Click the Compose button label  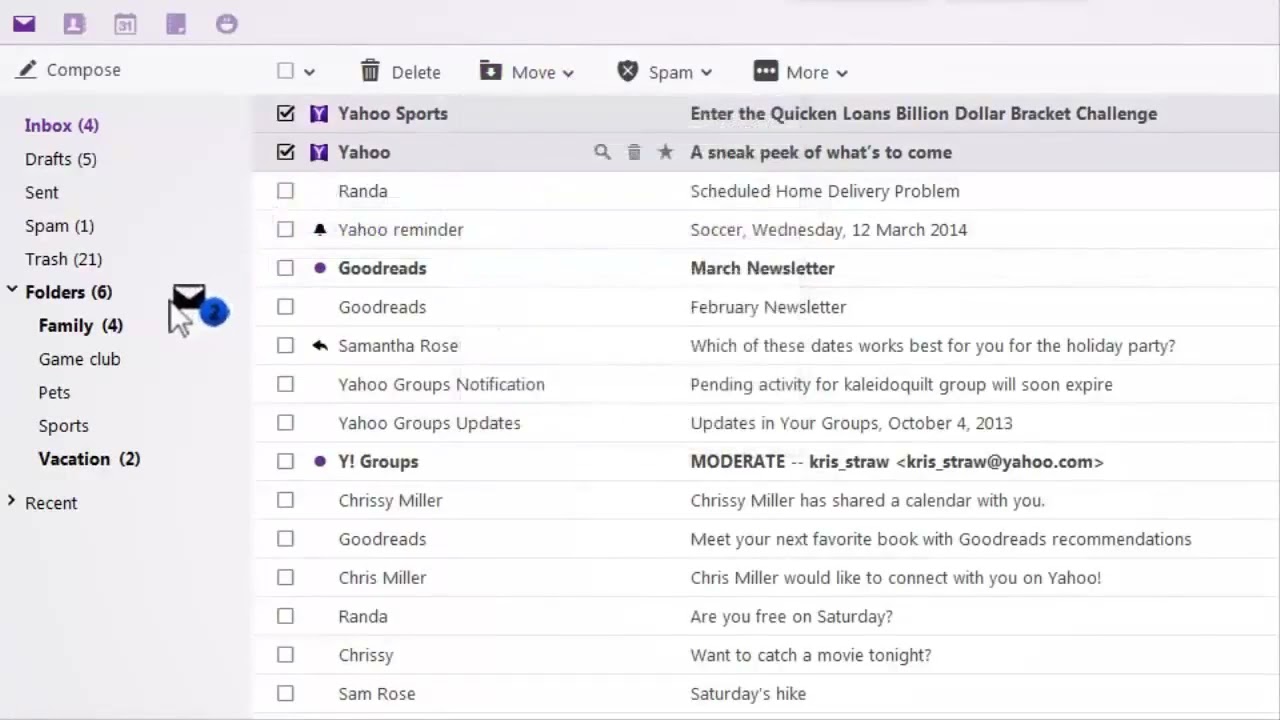84,70
